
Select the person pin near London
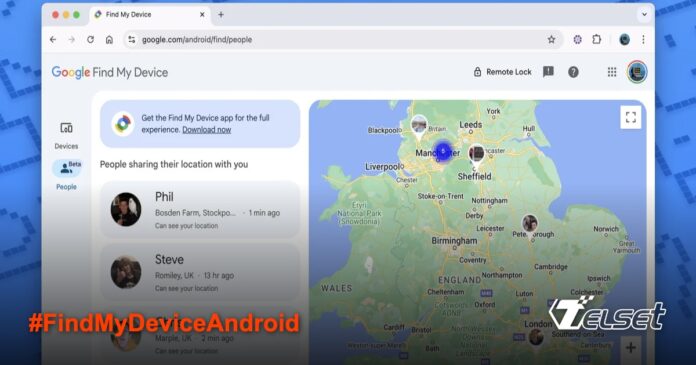click(x=536, y=338)
